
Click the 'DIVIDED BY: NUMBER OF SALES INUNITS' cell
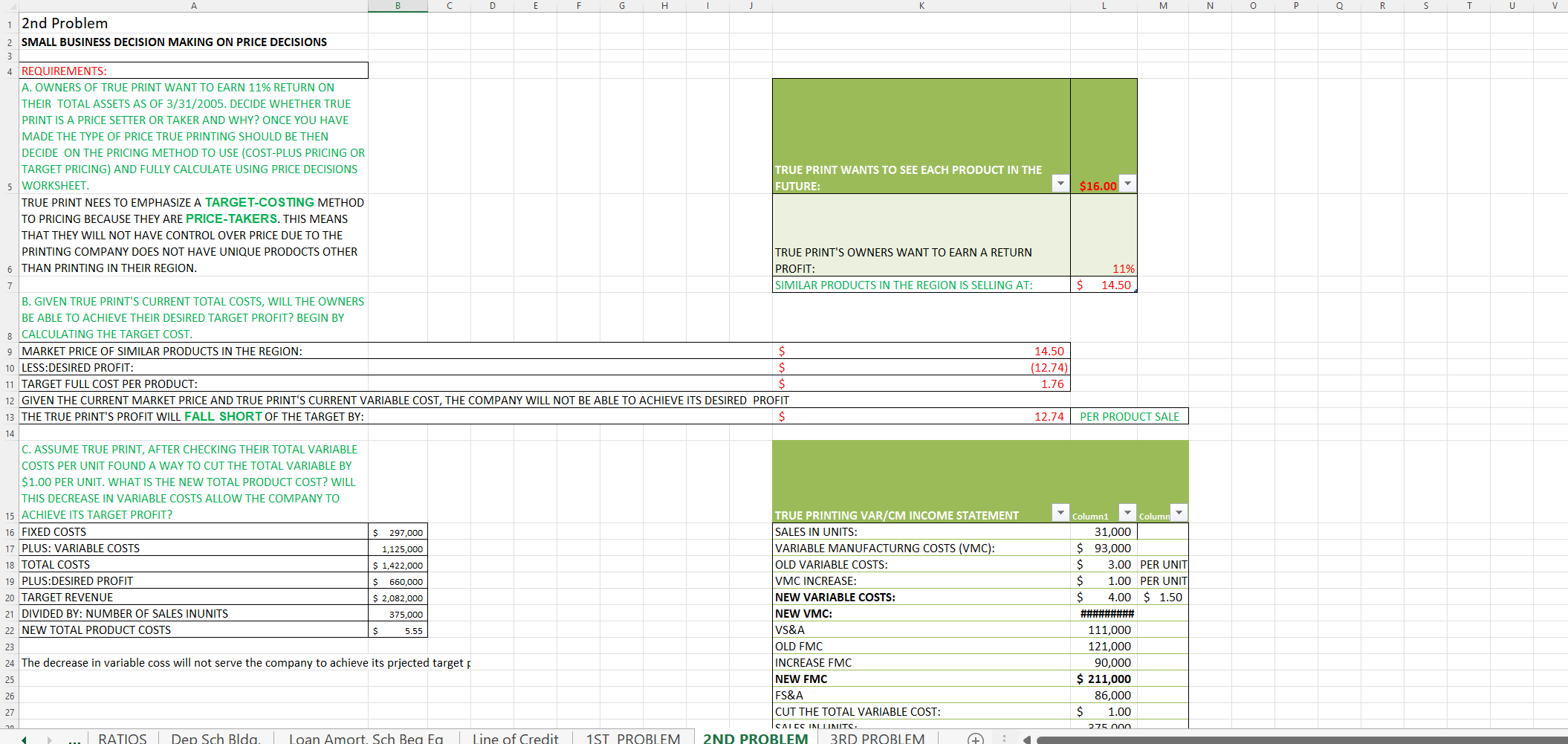pos(194,613)
